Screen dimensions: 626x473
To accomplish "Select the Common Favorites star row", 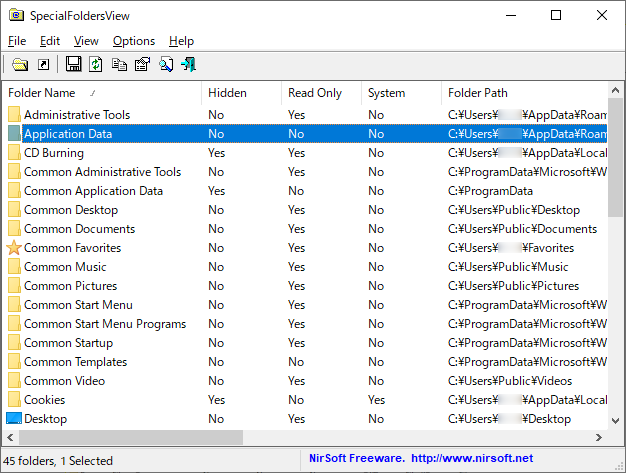I will tap(72, 248).
